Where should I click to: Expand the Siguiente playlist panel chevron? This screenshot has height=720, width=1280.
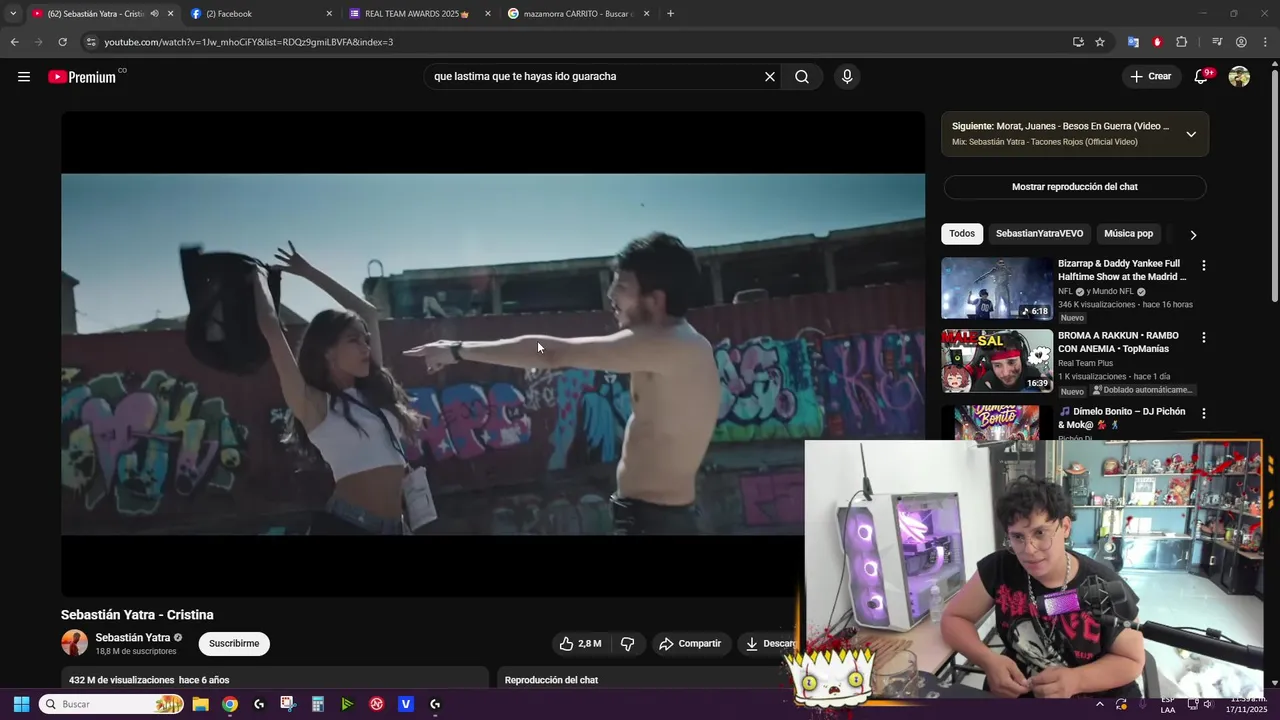pyautogui.click(x=1191, y=134)
